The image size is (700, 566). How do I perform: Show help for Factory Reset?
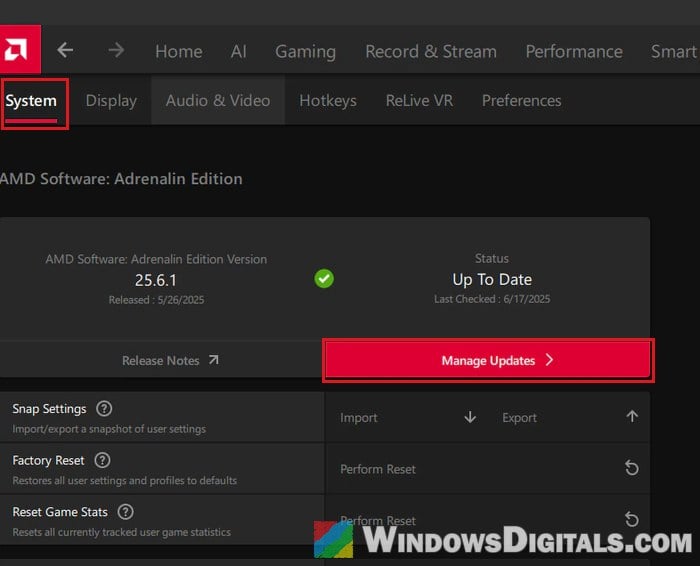click(x=102, y=460)
